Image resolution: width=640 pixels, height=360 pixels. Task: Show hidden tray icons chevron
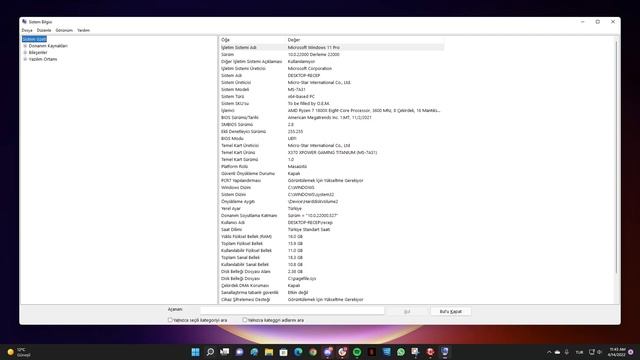(x=549, y=352)
